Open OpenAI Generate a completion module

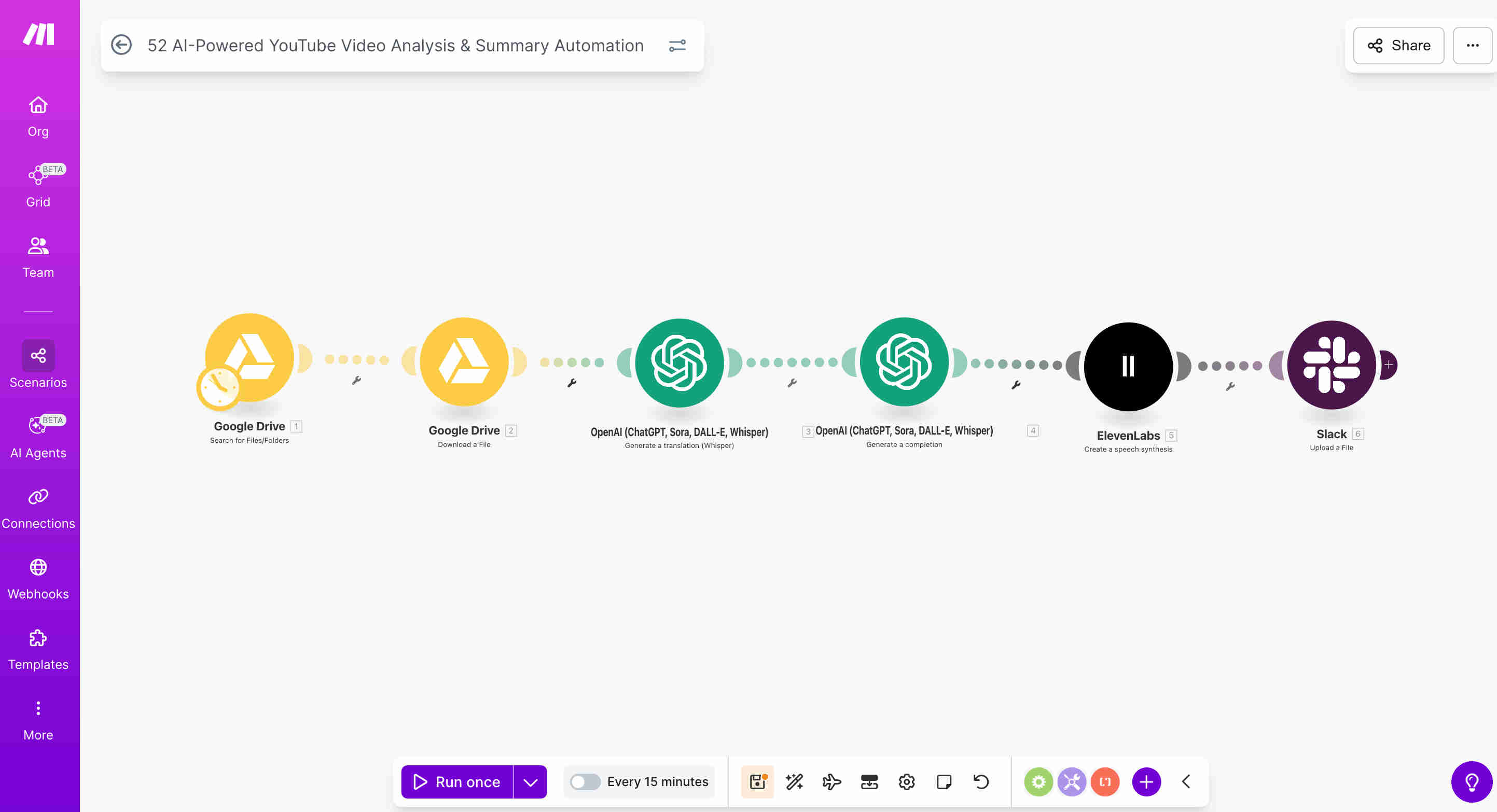(904, 362)
